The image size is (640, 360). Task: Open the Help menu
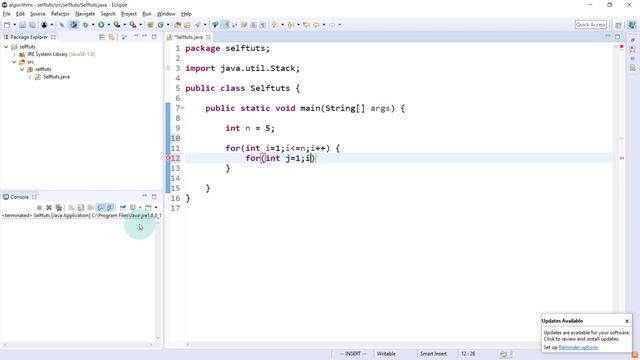186,14
